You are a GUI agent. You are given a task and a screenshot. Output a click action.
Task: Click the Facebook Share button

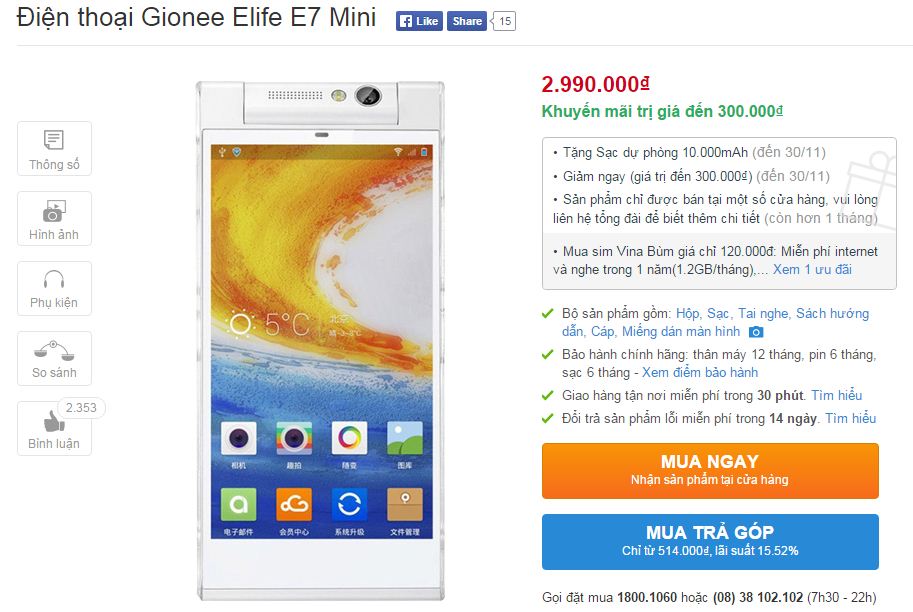pos(467,21)
